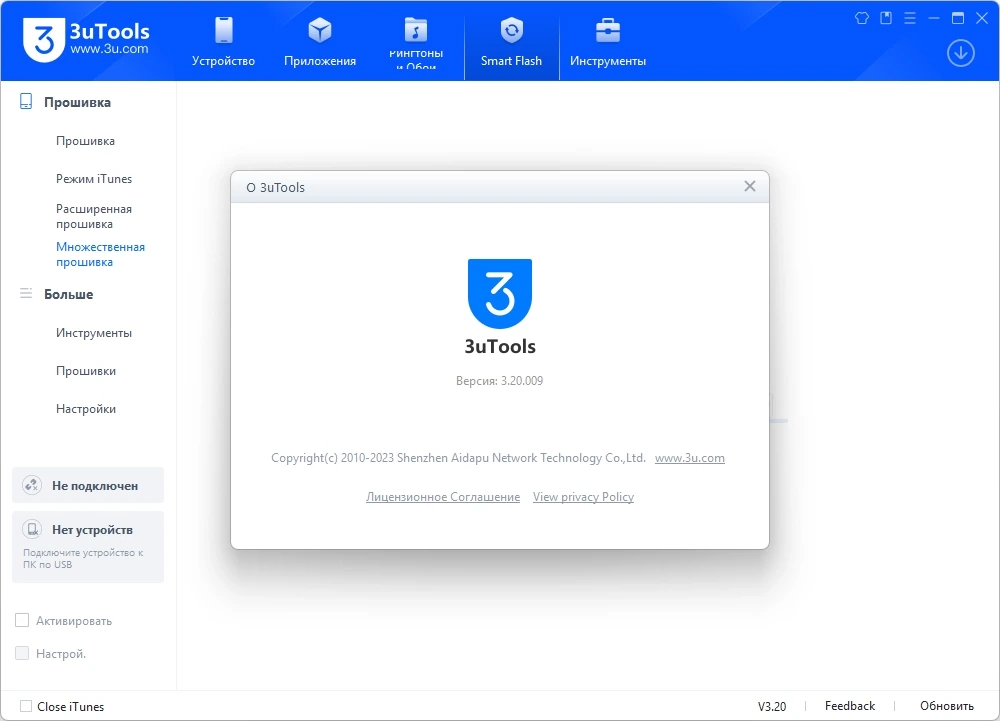Open Настройки in sidebar
This screenshot has width=1000, height=721.
click(85, 409)
